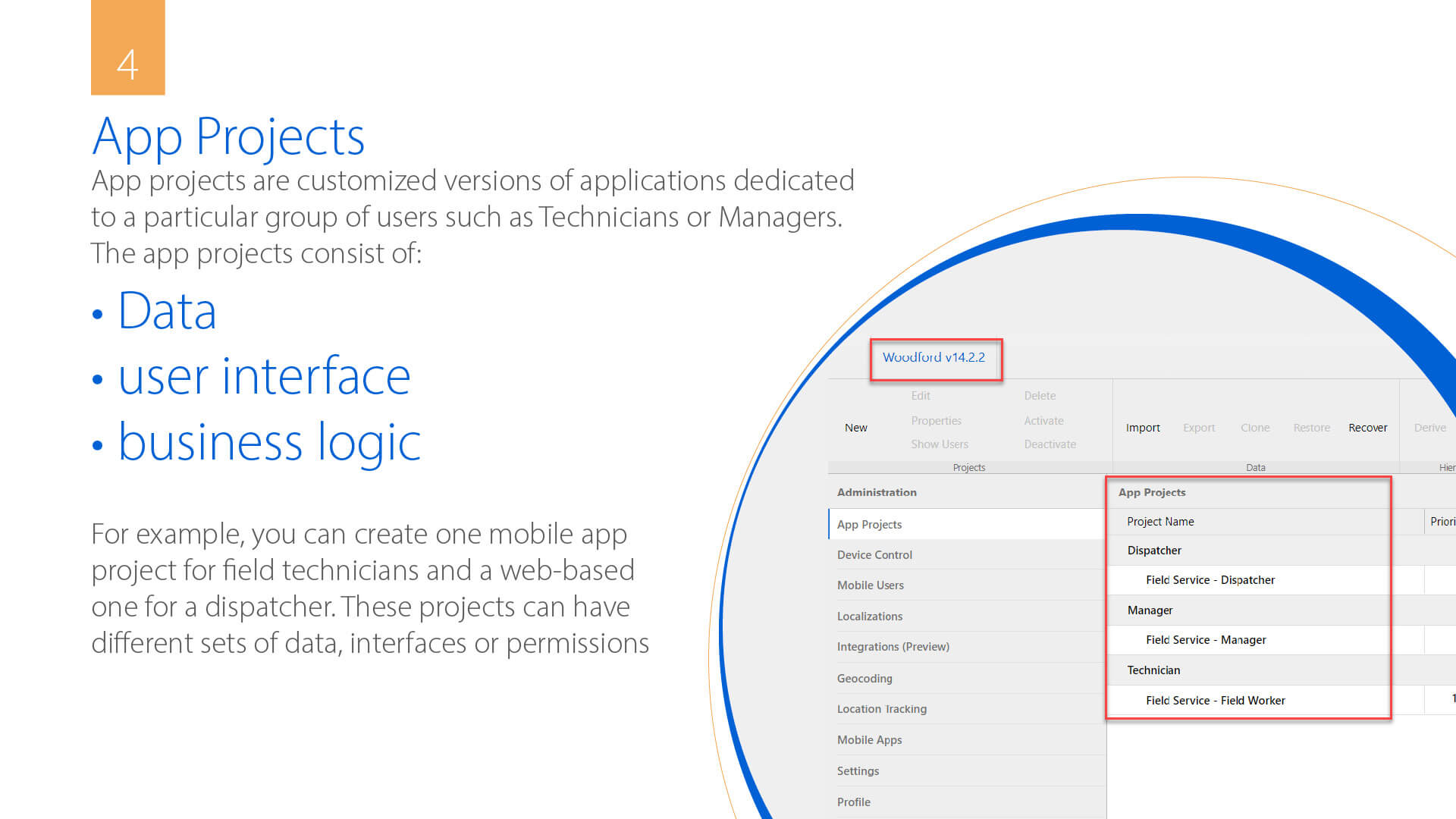Open Profile in the Administration sidebar

click(x=967, y=802)
